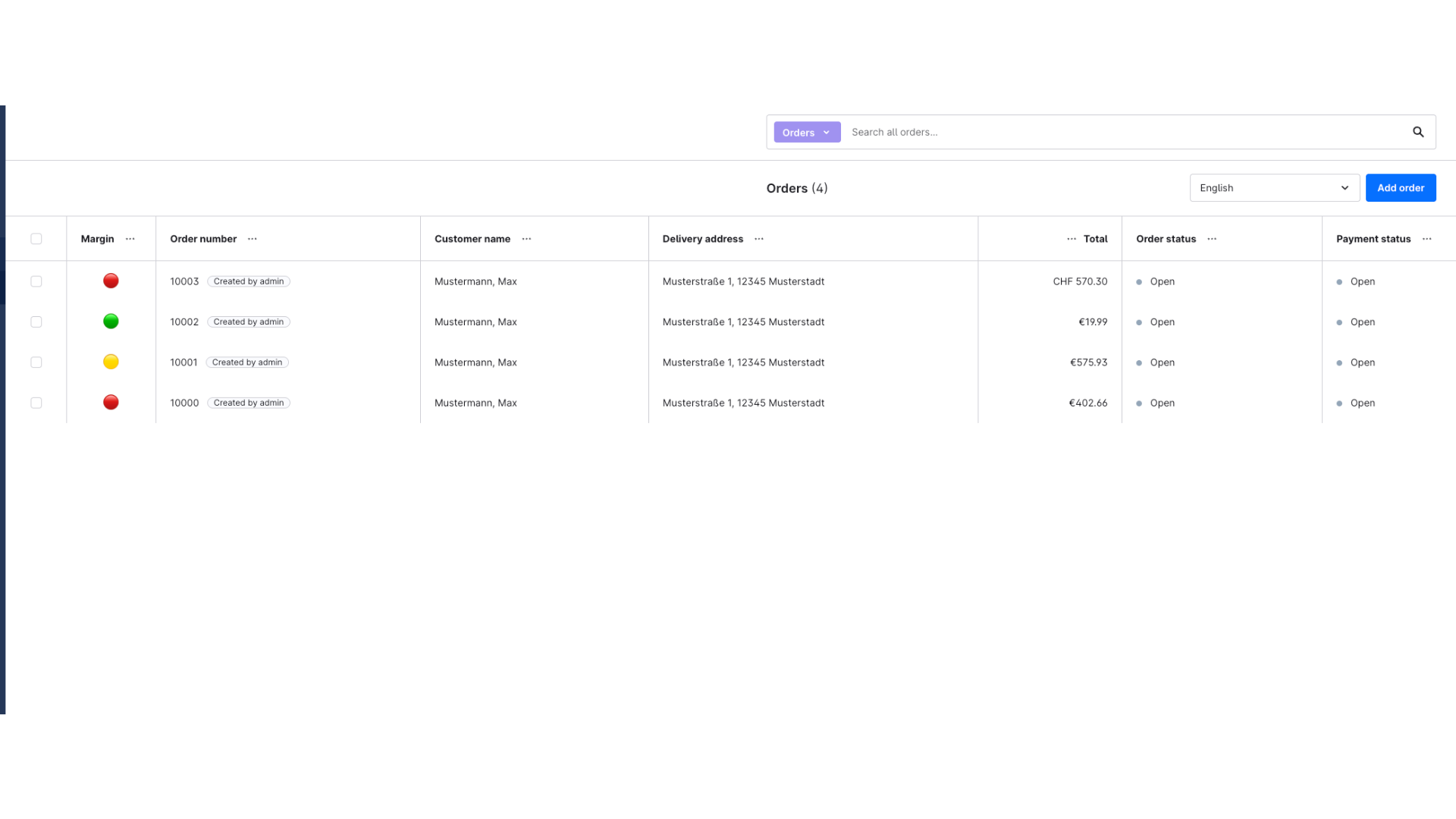Toggle the select-all orders checkbox
Image resolution: width=1456 pixels, height=819 pixels.
[36, 239]
